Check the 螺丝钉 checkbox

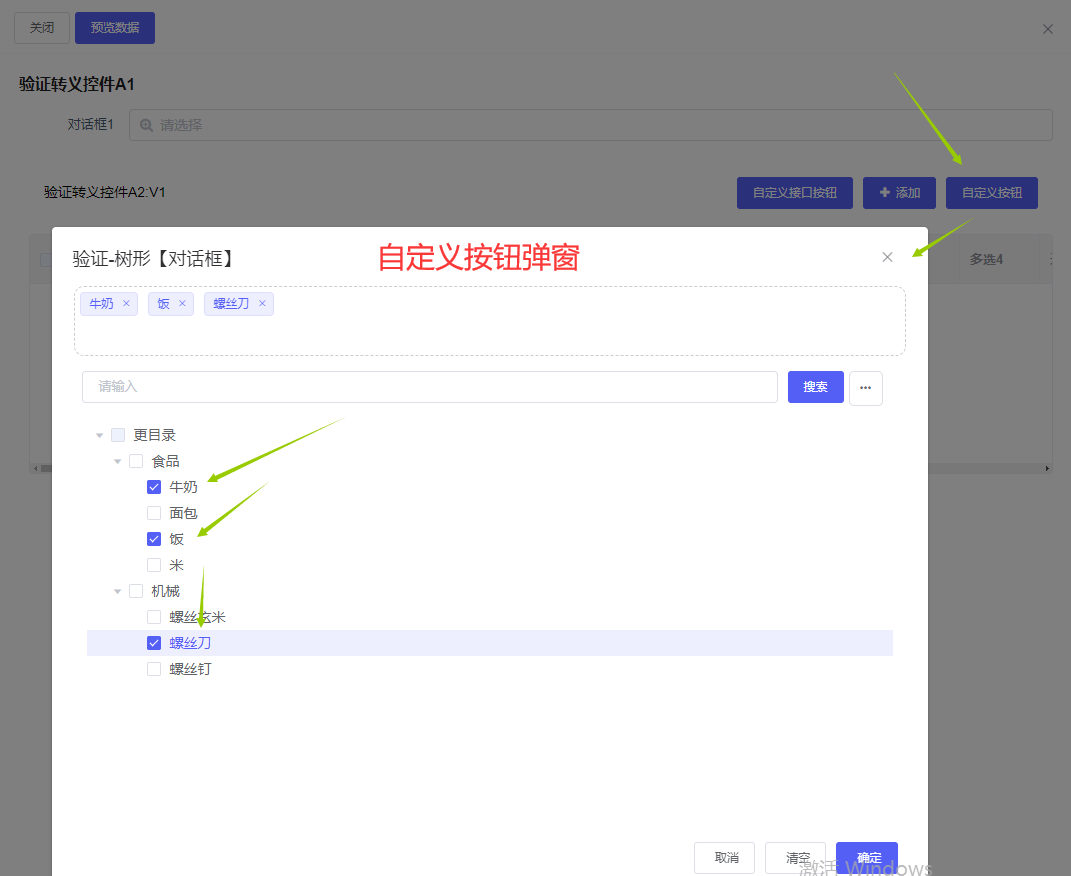point(154,669)
